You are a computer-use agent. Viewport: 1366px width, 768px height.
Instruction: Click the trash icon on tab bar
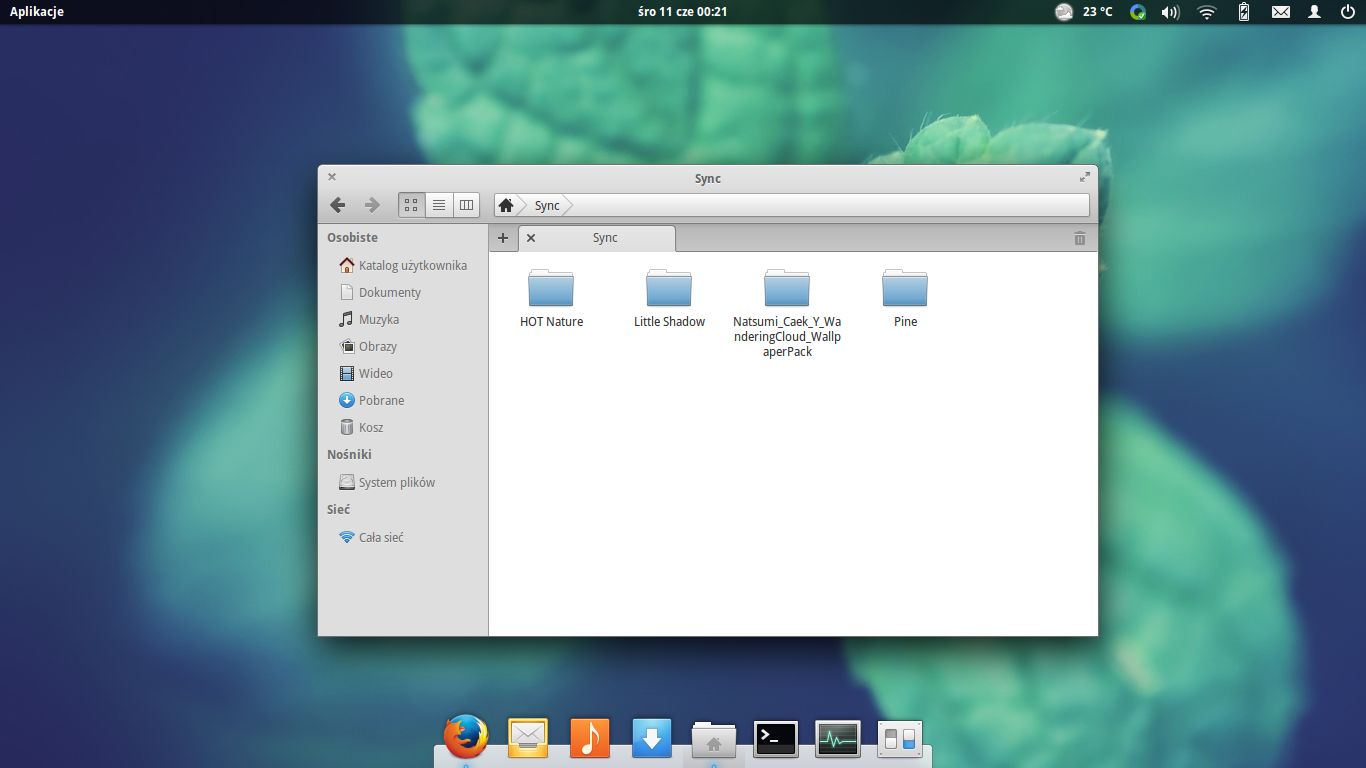point(1079,238)
